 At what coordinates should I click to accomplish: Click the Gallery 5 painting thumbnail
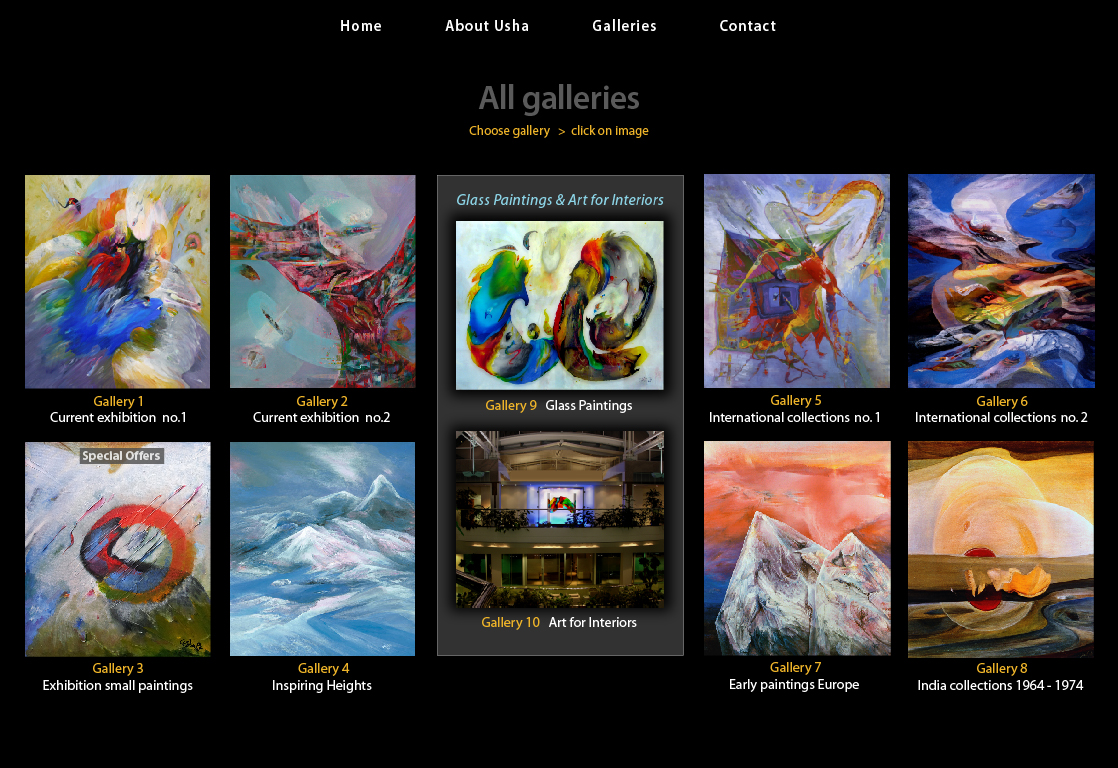point(796,281)
